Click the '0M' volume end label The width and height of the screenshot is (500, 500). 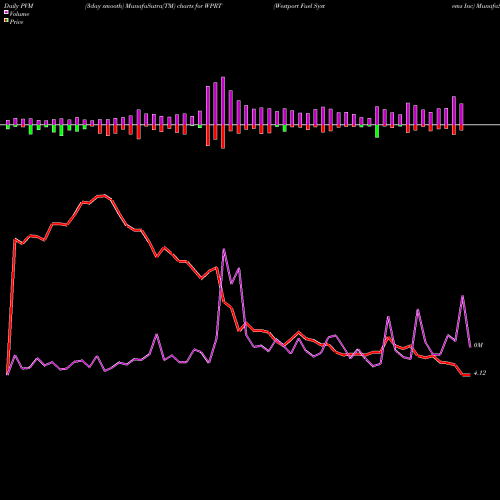click(x=478, y=345)
